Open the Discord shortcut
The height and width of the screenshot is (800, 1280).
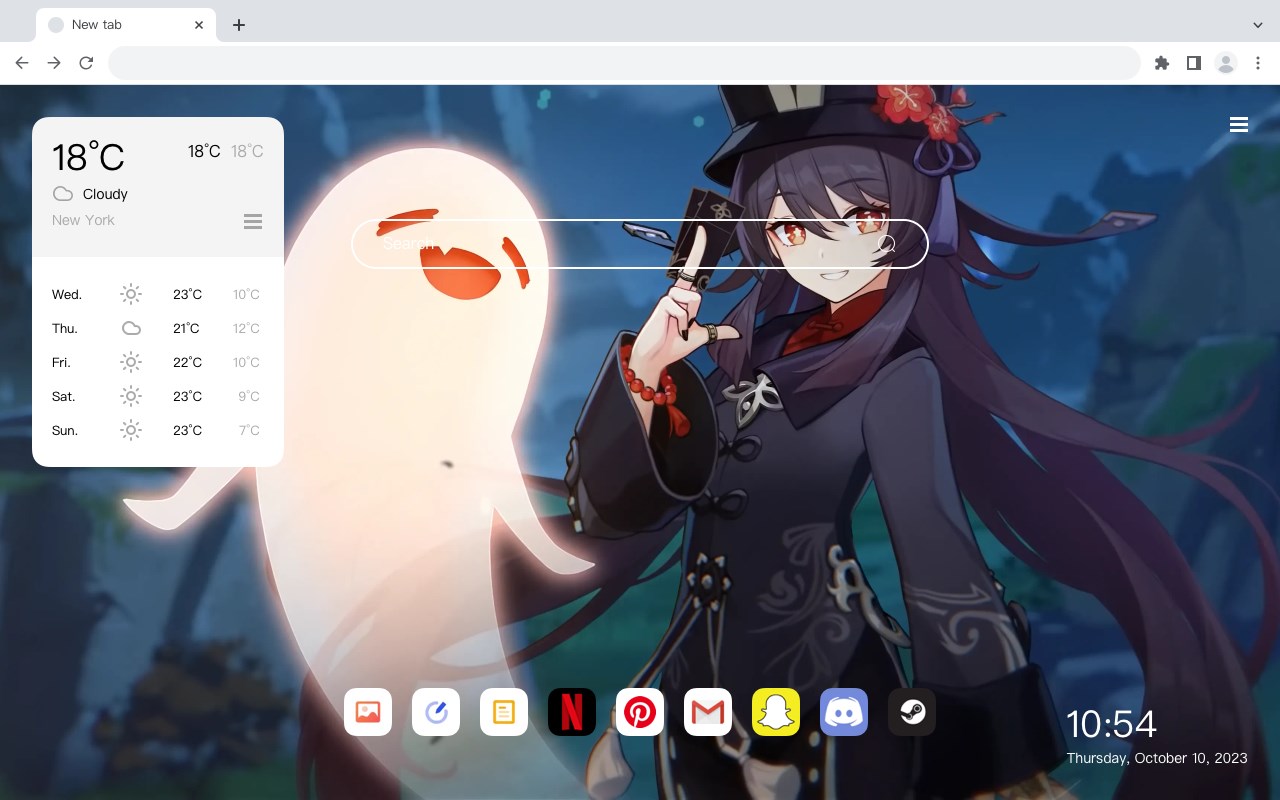tap(844, 712)
